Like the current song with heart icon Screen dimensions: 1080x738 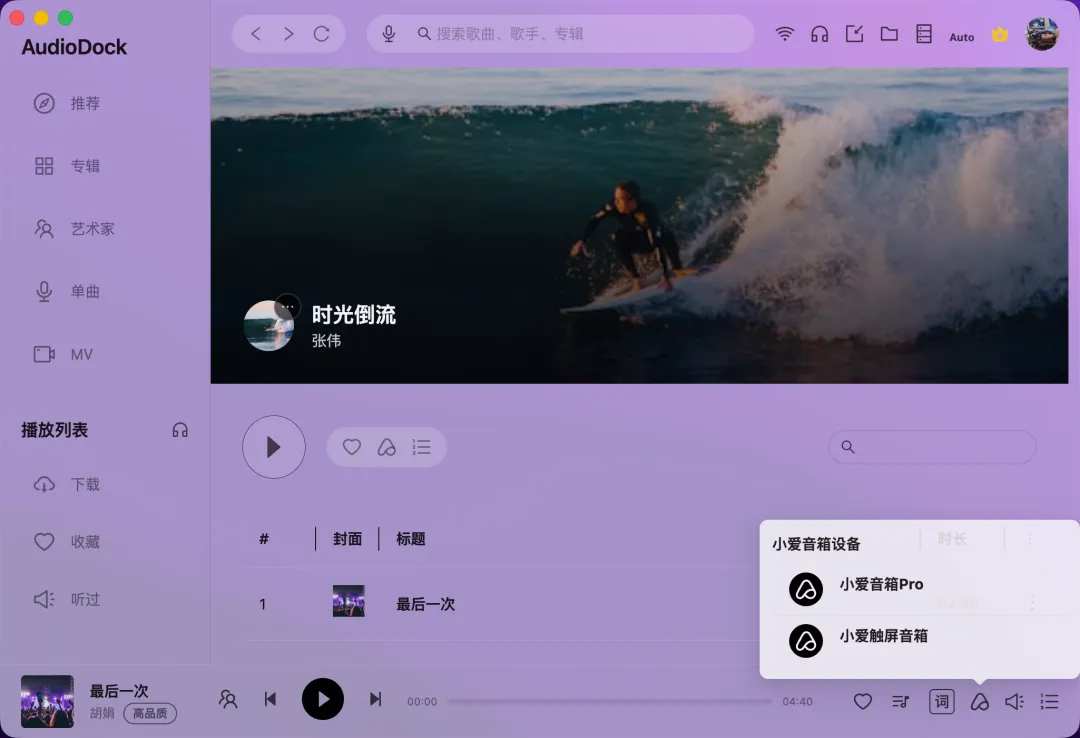coord(862,701)
